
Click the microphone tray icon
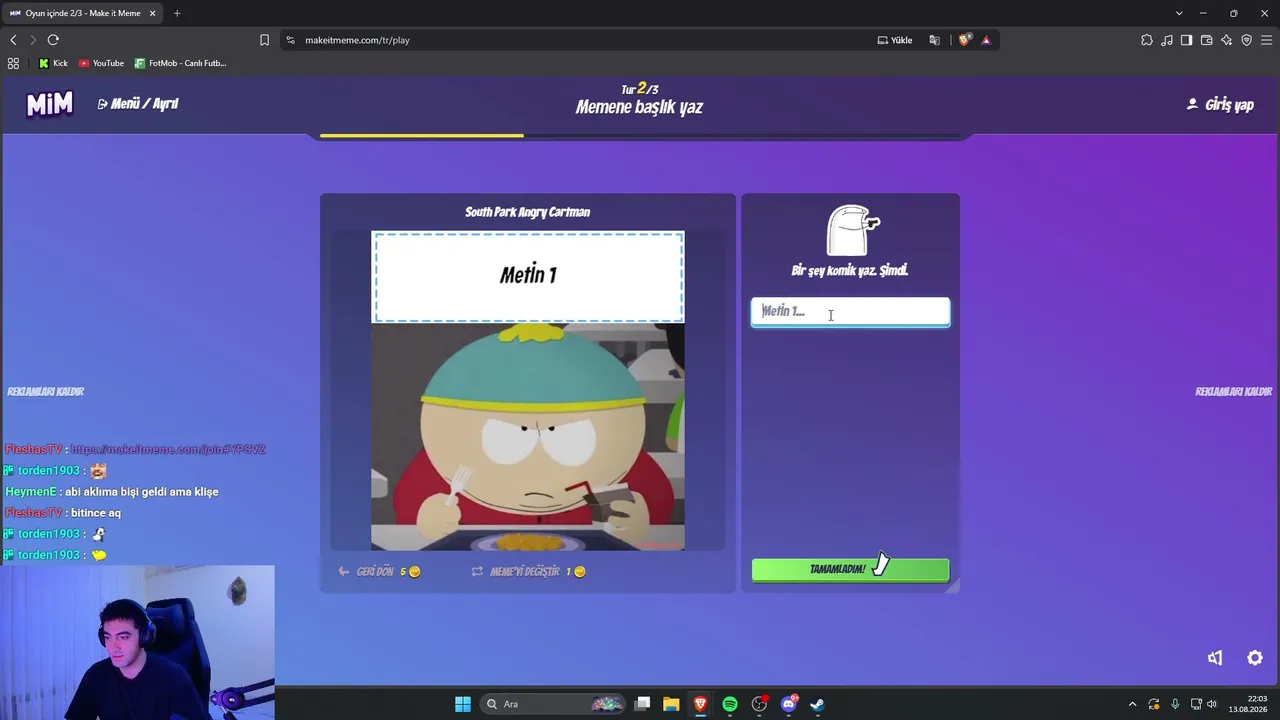coord(1175,704)
